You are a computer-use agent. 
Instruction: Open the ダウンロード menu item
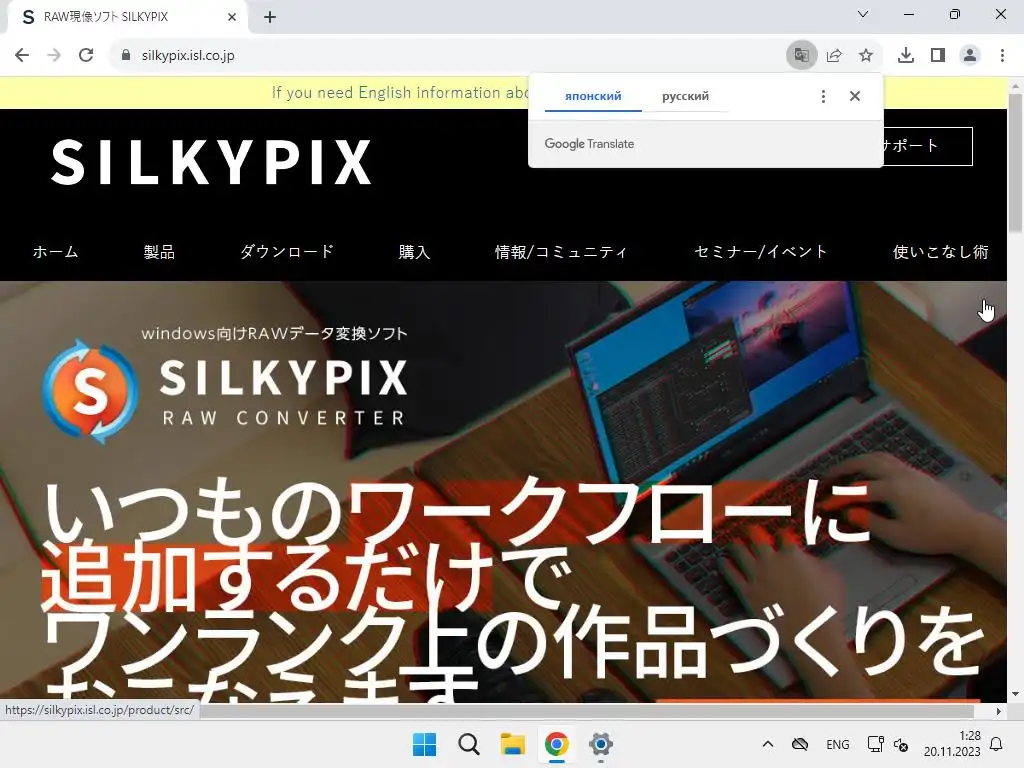click(x=287, y=252)
